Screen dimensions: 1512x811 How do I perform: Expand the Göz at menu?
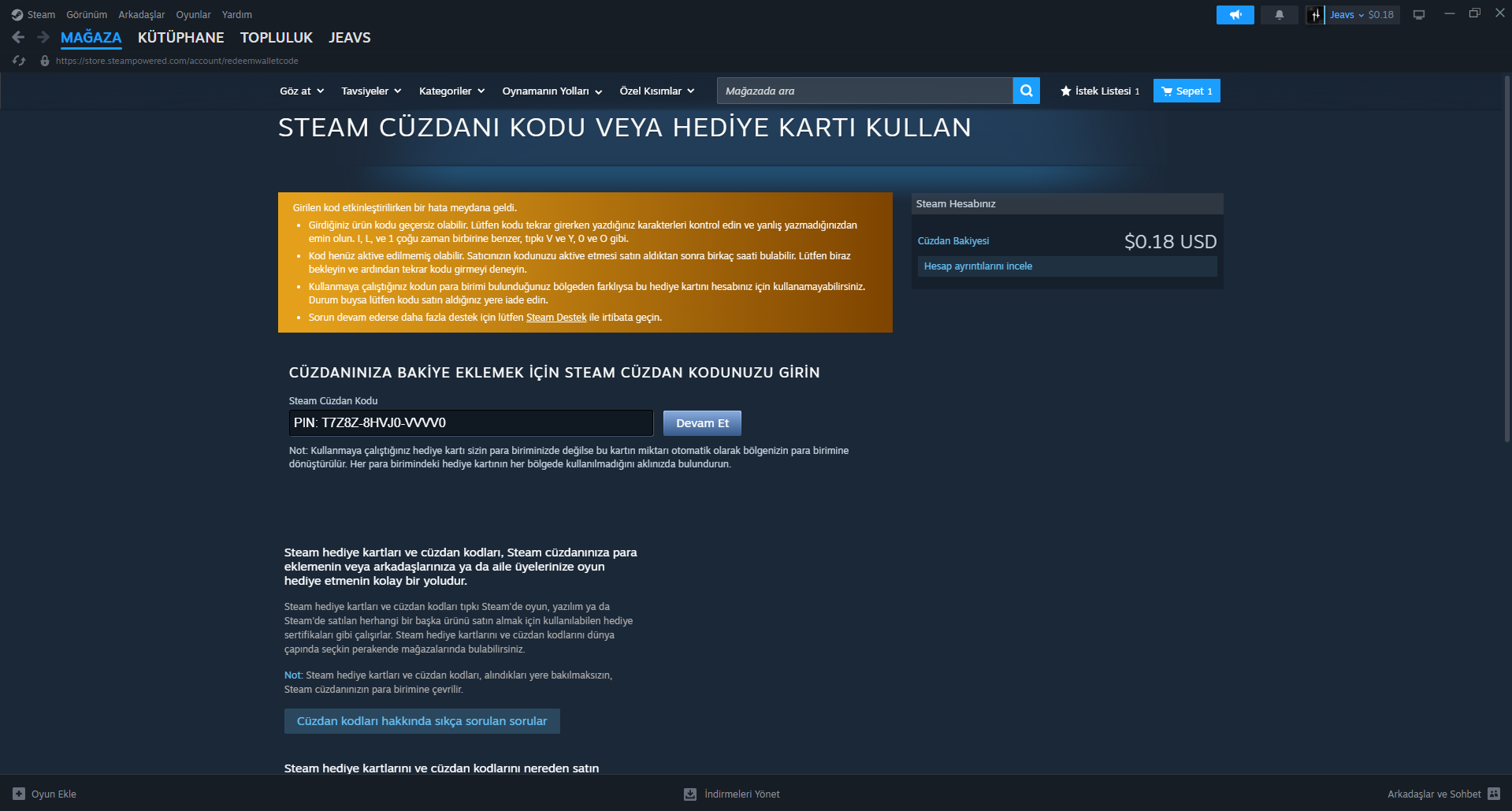[x=302, y=91]
